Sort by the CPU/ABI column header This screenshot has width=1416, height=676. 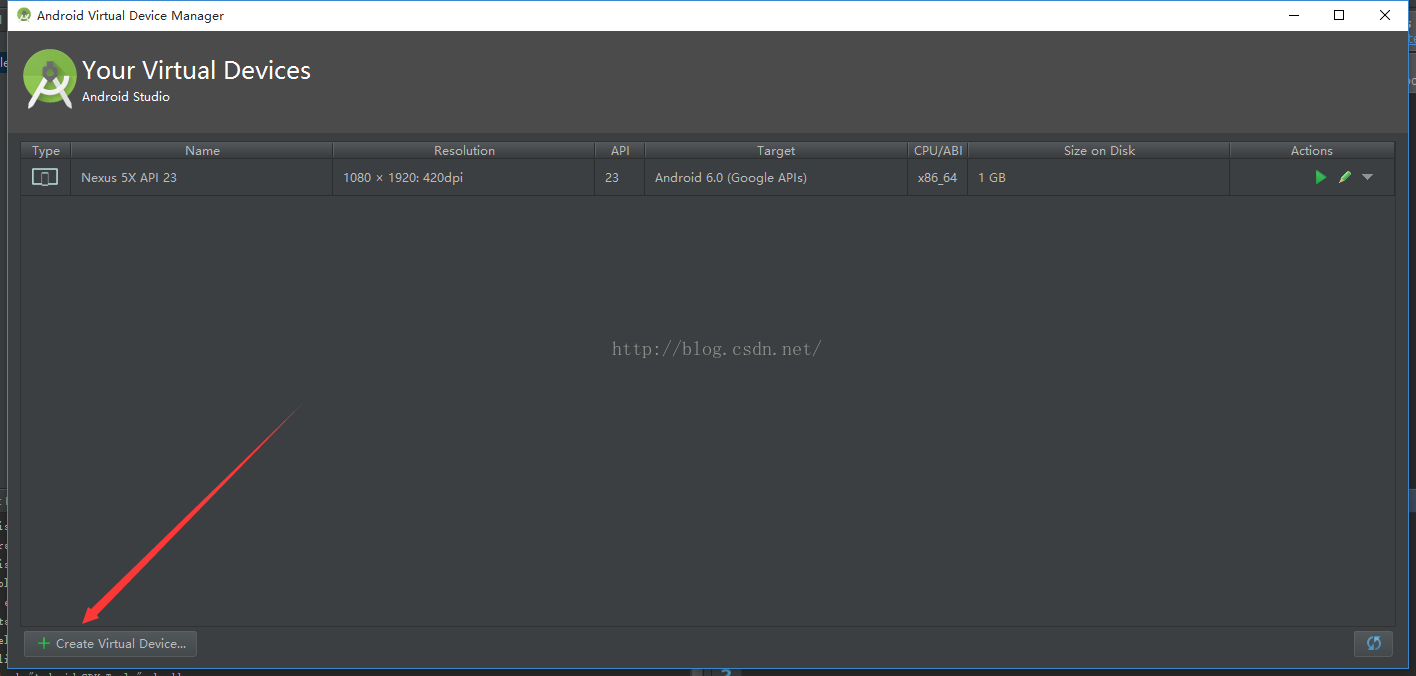click(938, 150)
